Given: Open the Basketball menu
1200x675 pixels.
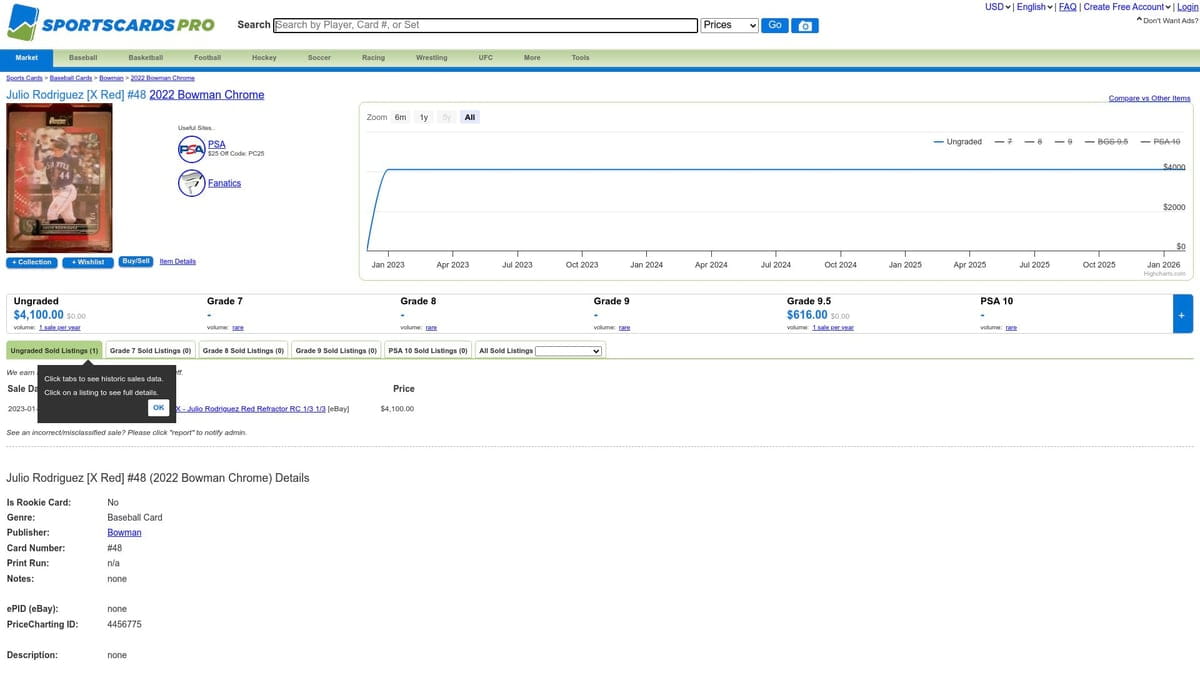Looking at the screenshot, I should click(146, 58).
